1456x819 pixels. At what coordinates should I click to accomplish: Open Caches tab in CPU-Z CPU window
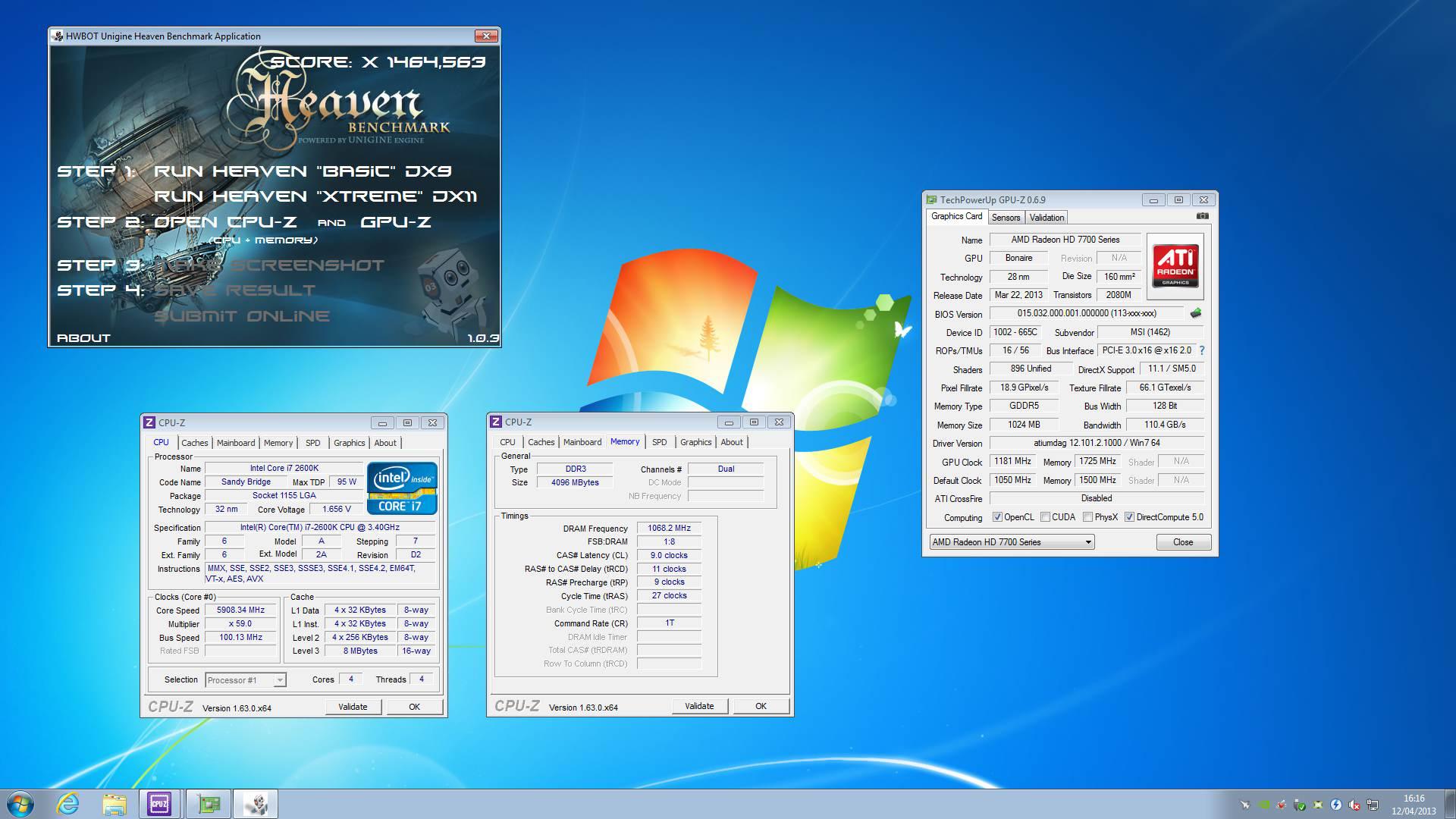pyautogui.click(x=194, y=443)
